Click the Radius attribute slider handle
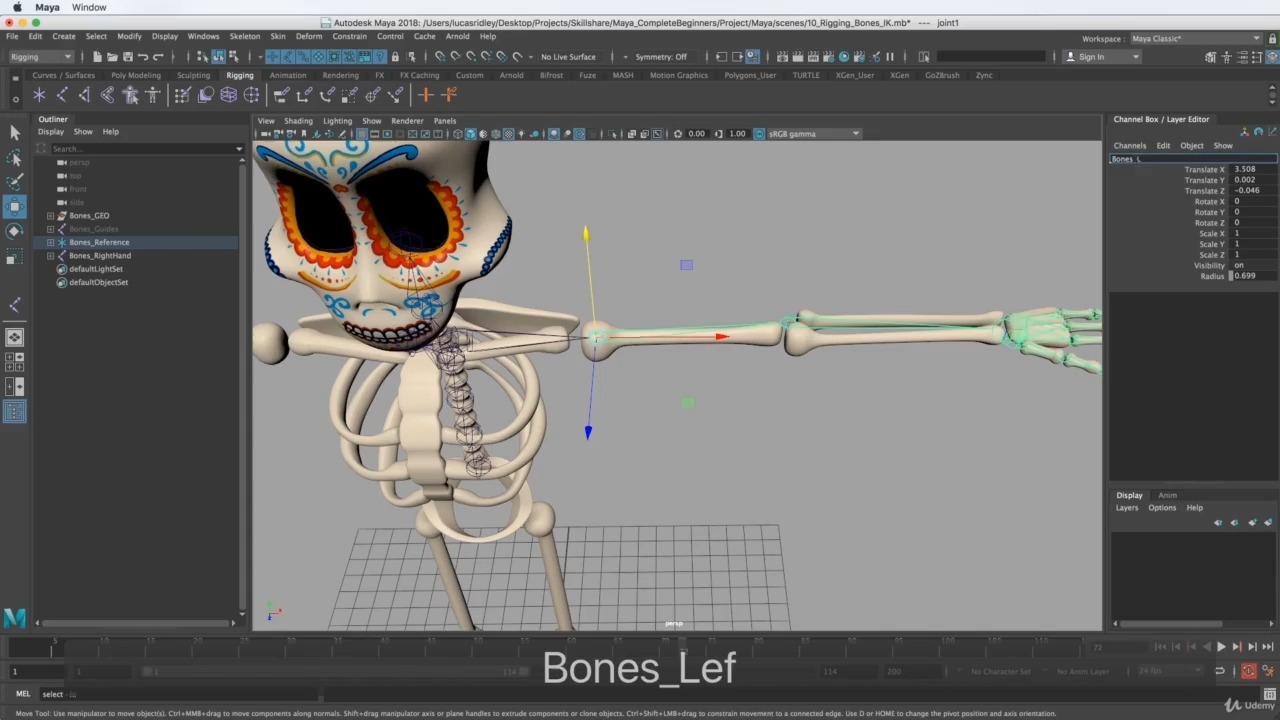Viewport: 1280px width, 720px height. tap(1231, 276)
